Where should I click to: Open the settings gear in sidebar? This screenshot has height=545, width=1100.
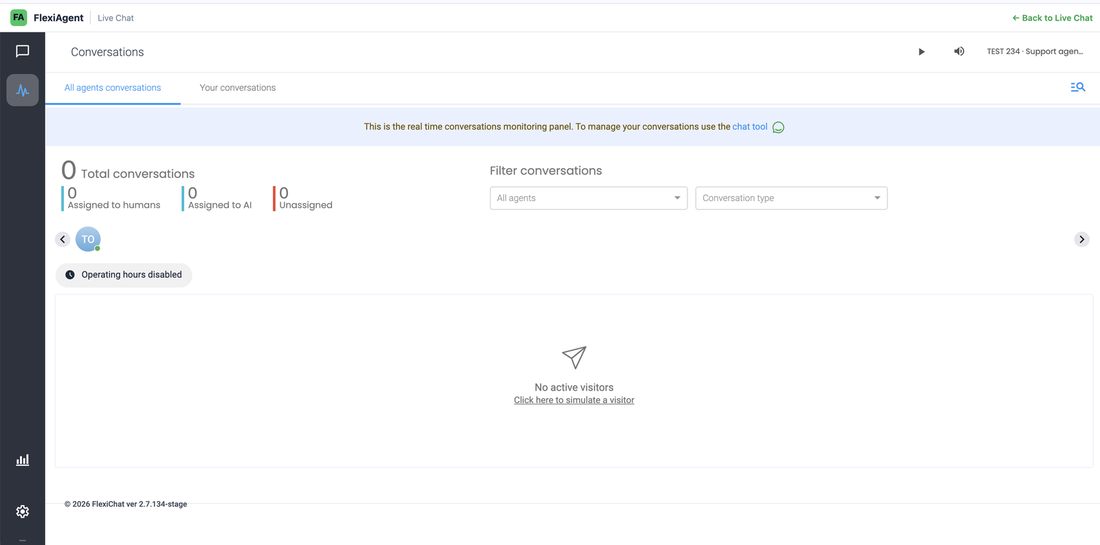[22, 512]
